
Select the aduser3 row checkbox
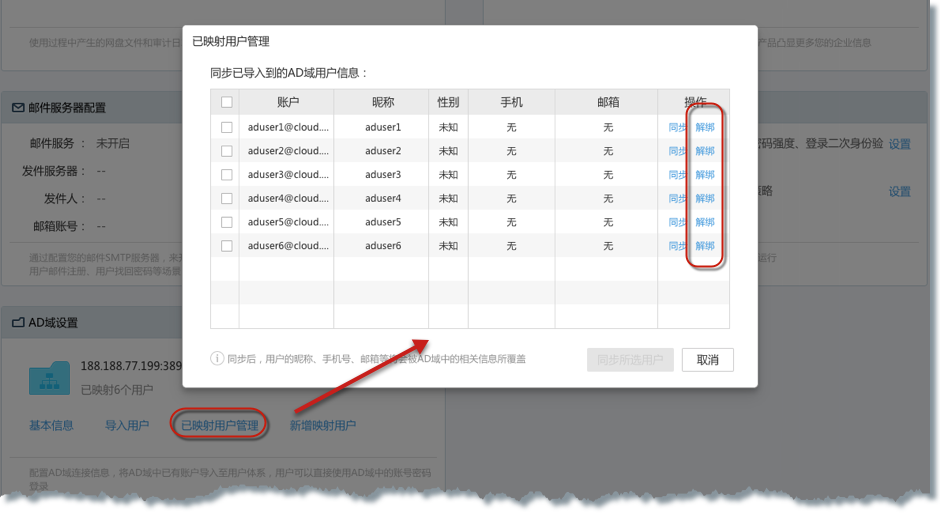click(x=227, y=175)
